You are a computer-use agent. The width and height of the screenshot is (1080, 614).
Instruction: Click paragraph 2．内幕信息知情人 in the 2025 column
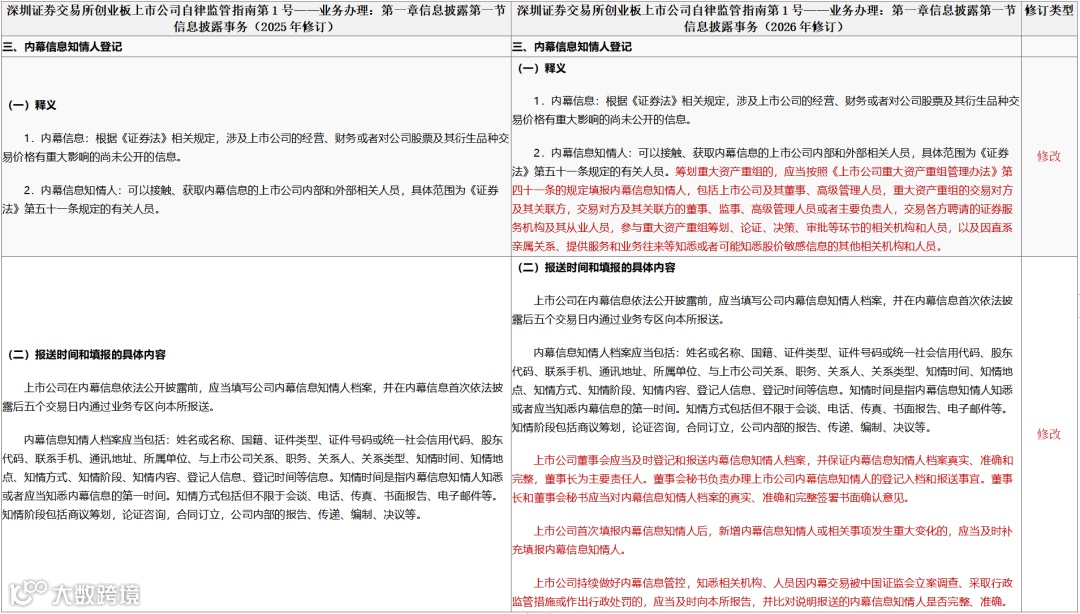251,199
